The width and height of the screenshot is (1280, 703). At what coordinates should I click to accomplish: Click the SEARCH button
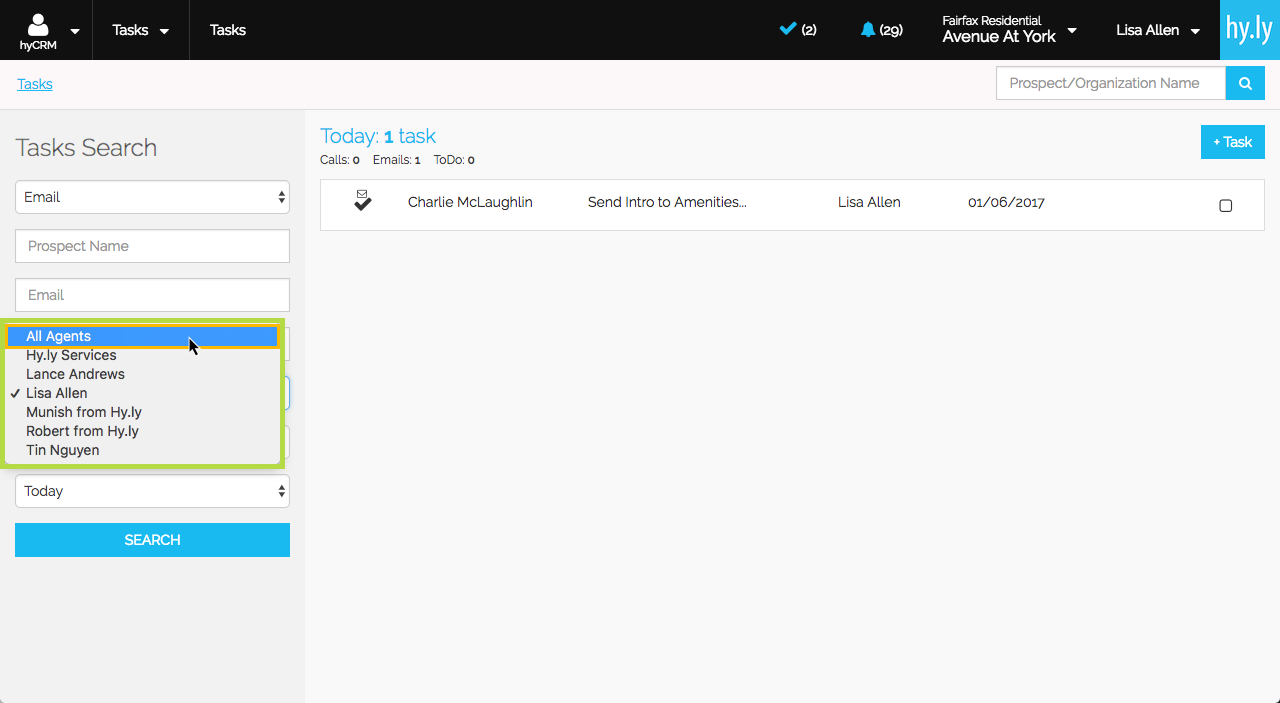tap(152, 540)
